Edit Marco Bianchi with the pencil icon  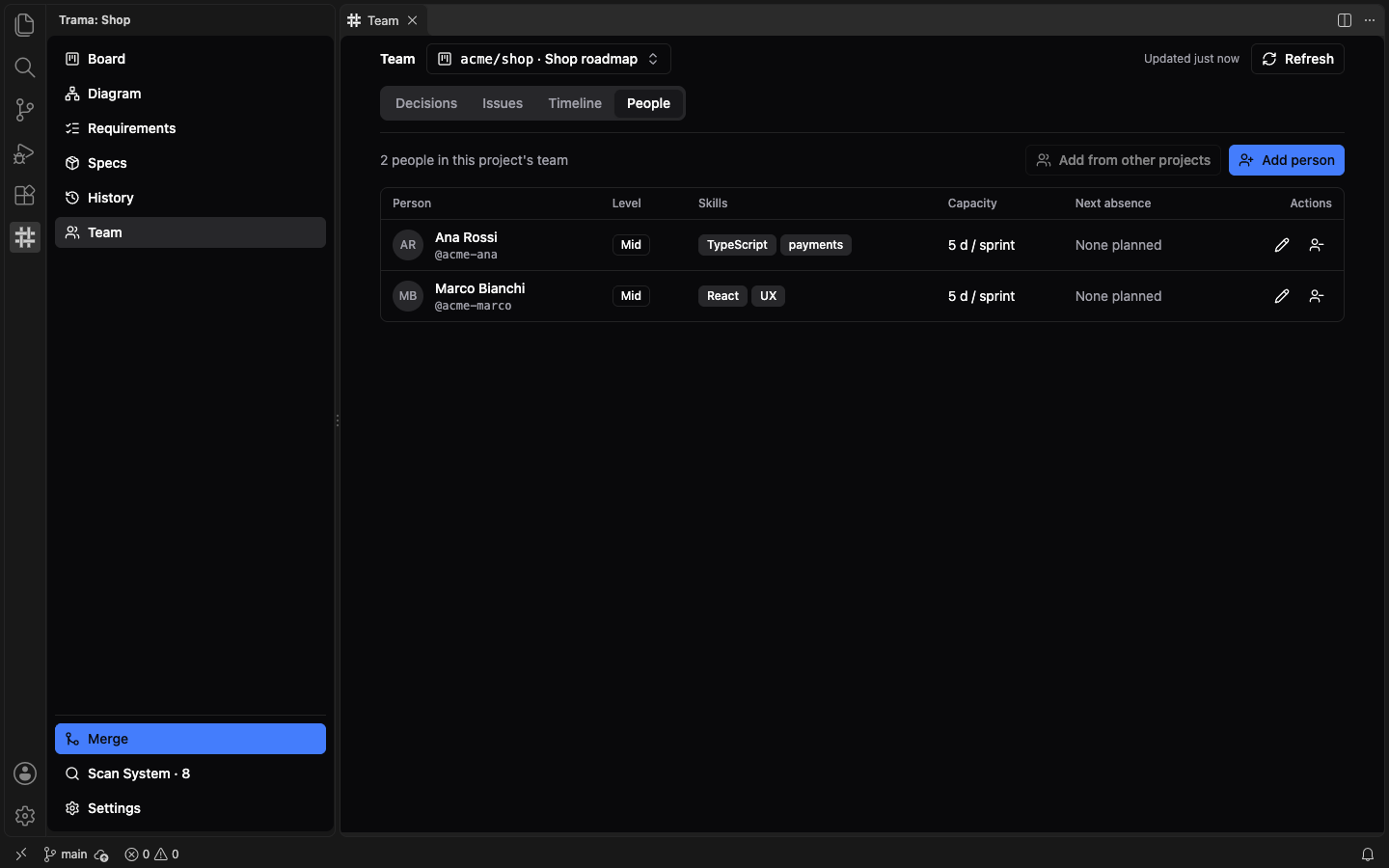click(x=1282, y=296)
